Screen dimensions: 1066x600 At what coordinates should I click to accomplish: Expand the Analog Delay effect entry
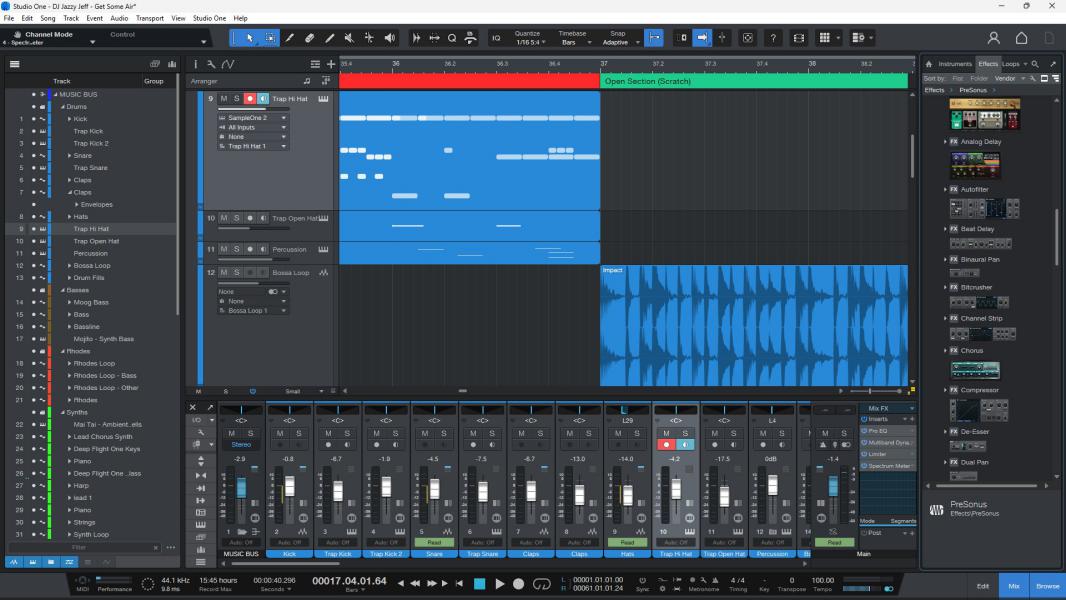(x=945, y=142)
